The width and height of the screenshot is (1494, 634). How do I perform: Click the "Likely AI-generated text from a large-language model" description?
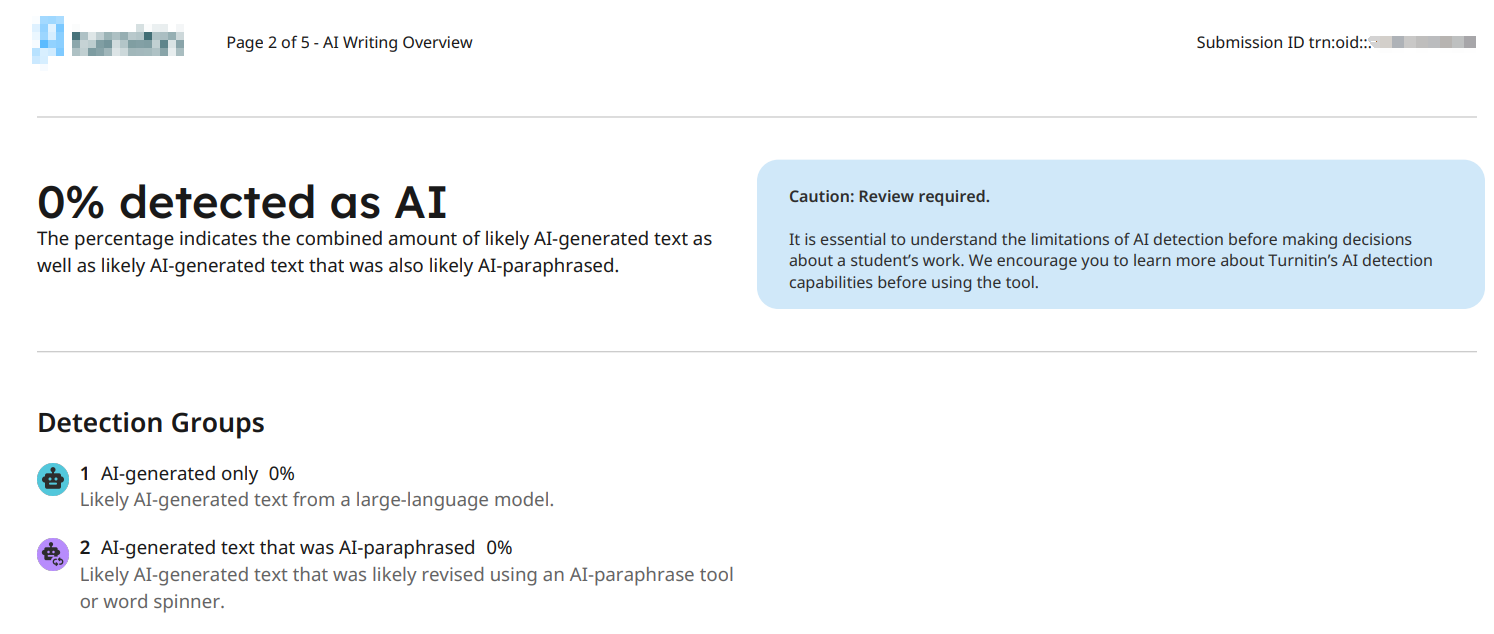coord(316,499)
